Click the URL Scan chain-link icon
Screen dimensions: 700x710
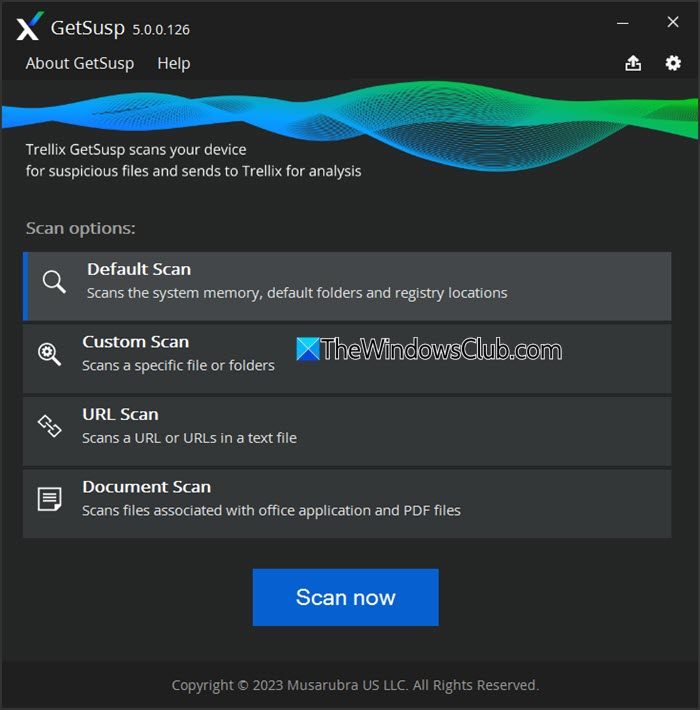pyautogui.click(x=49, y=426)
